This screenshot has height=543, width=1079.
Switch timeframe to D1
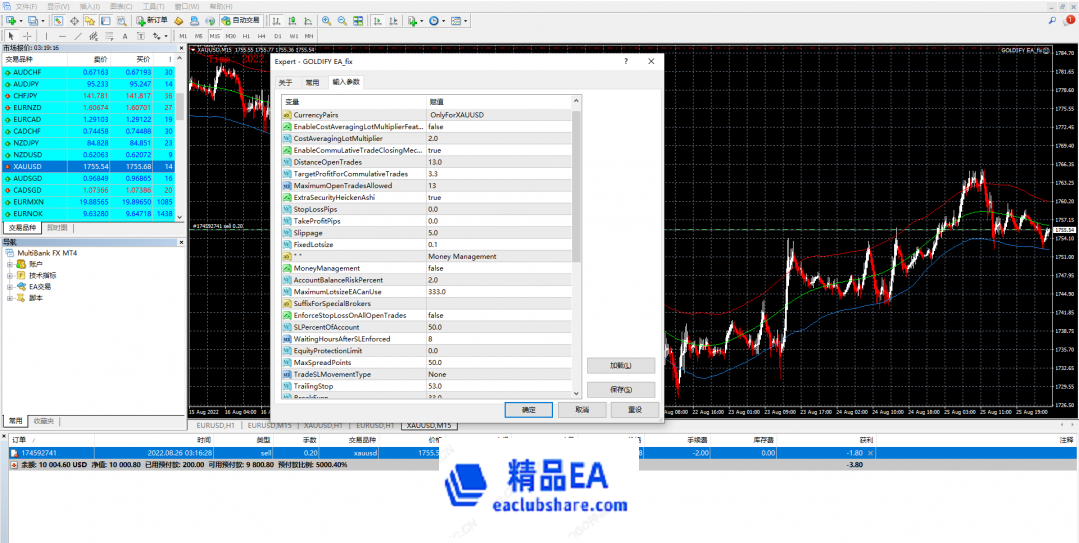[x=278, y=36]
